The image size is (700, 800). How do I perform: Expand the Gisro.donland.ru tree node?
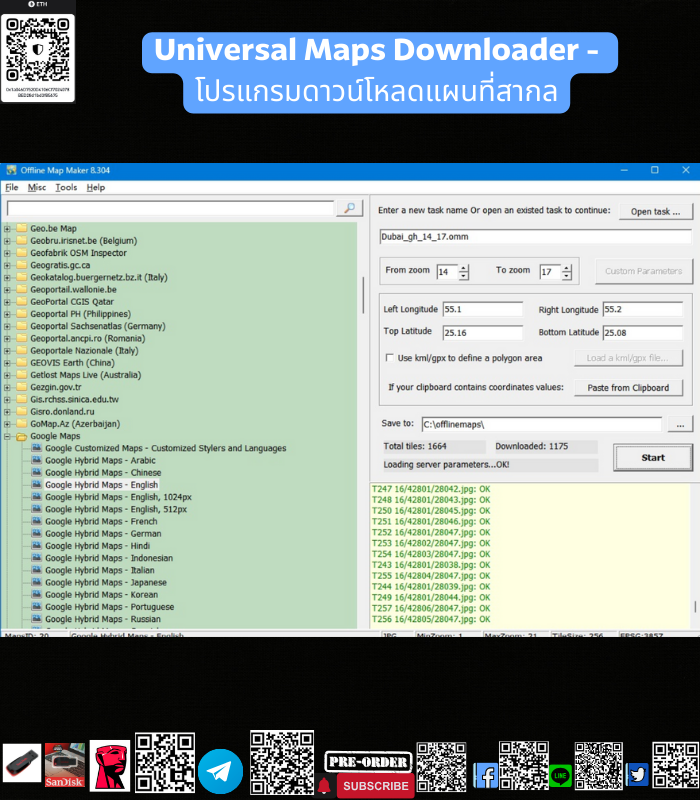7,412
